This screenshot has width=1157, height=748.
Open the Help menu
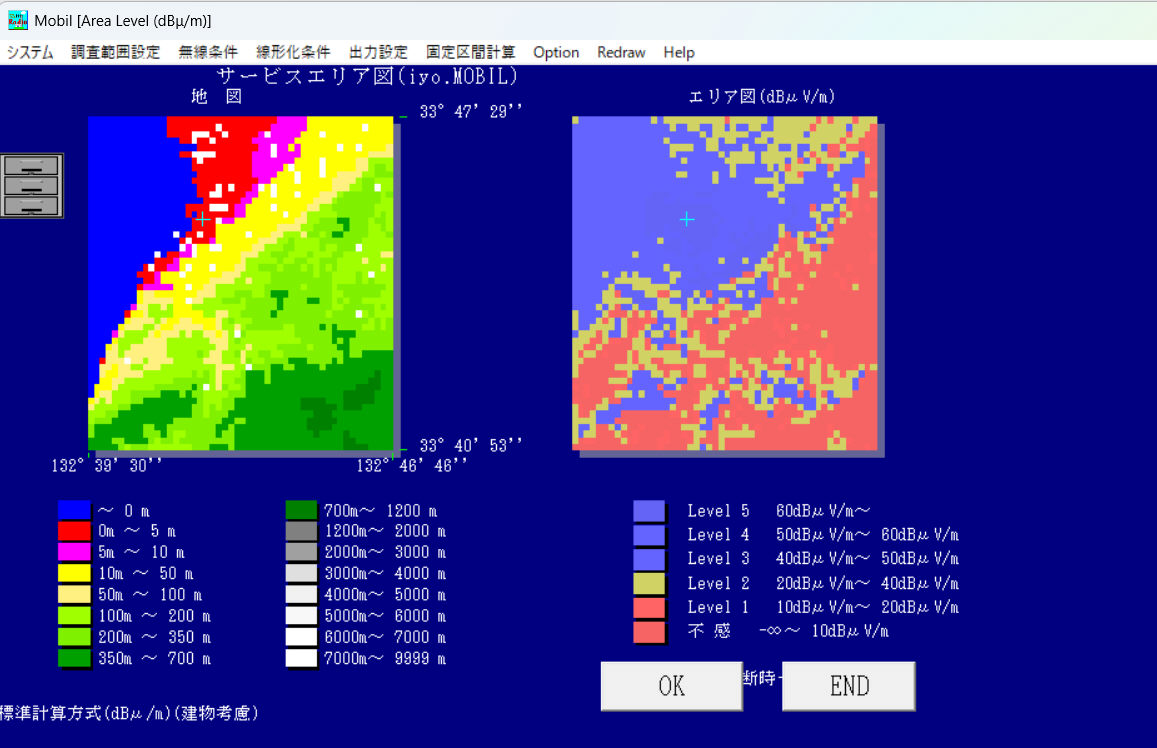[679, 53]
